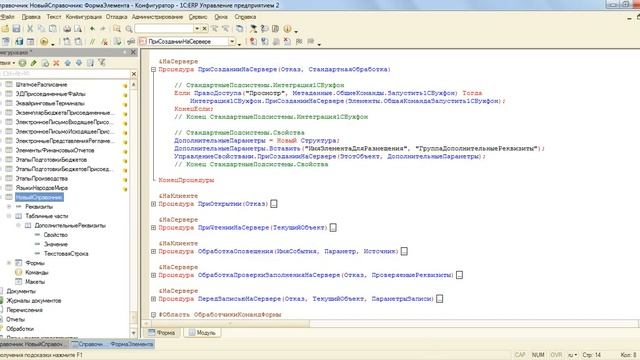Cut selection with the scissors icon

30,29
